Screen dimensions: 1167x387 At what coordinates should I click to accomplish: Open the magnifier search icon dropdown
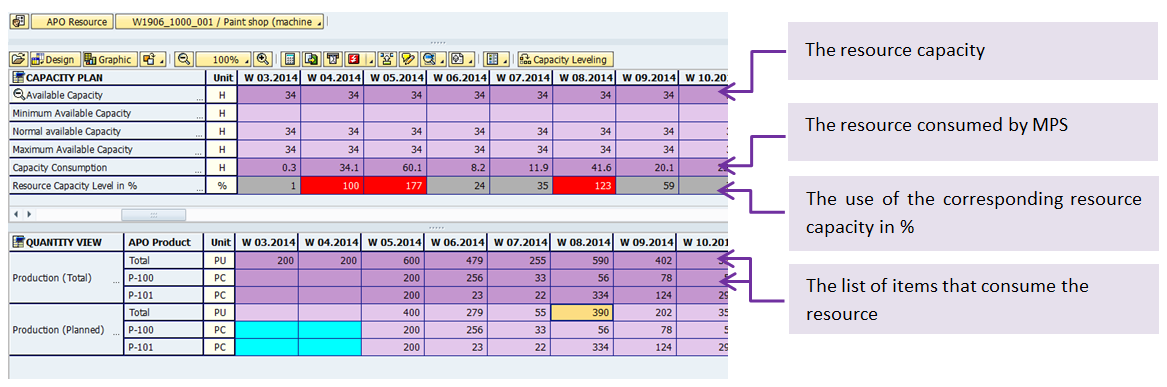pos(433,60)
